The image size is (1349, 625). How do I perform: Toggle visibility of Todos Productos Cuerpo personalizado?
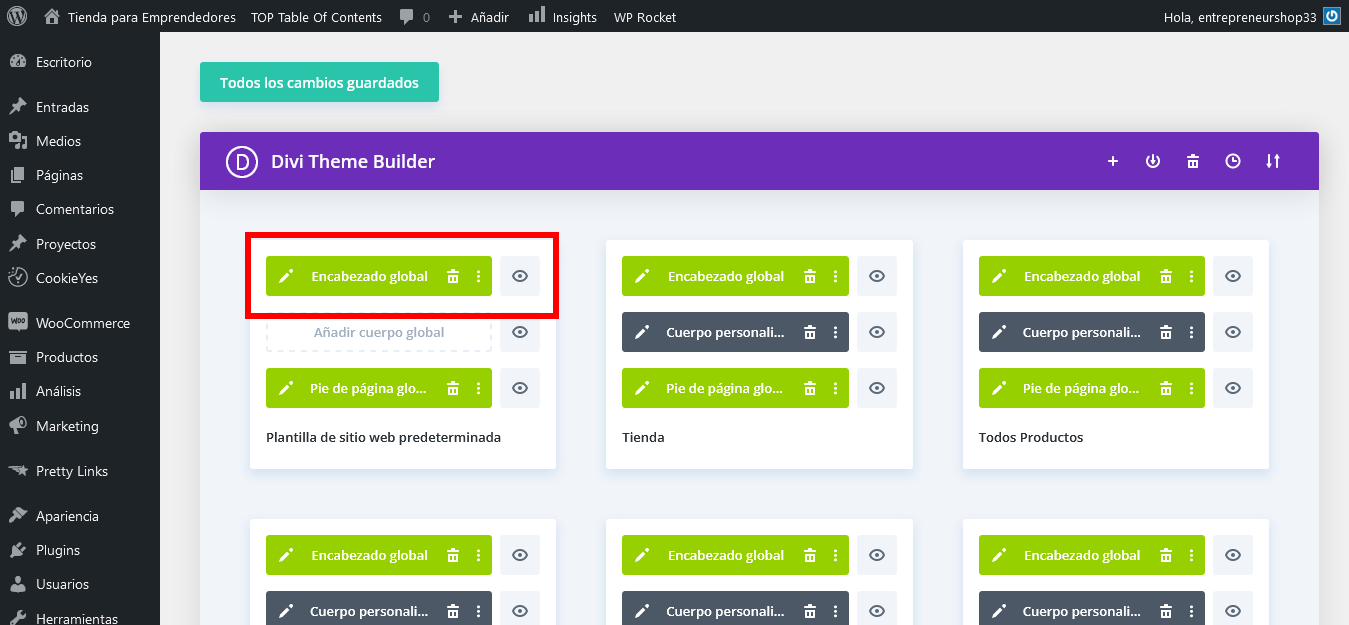click(x=1233, y=332)
